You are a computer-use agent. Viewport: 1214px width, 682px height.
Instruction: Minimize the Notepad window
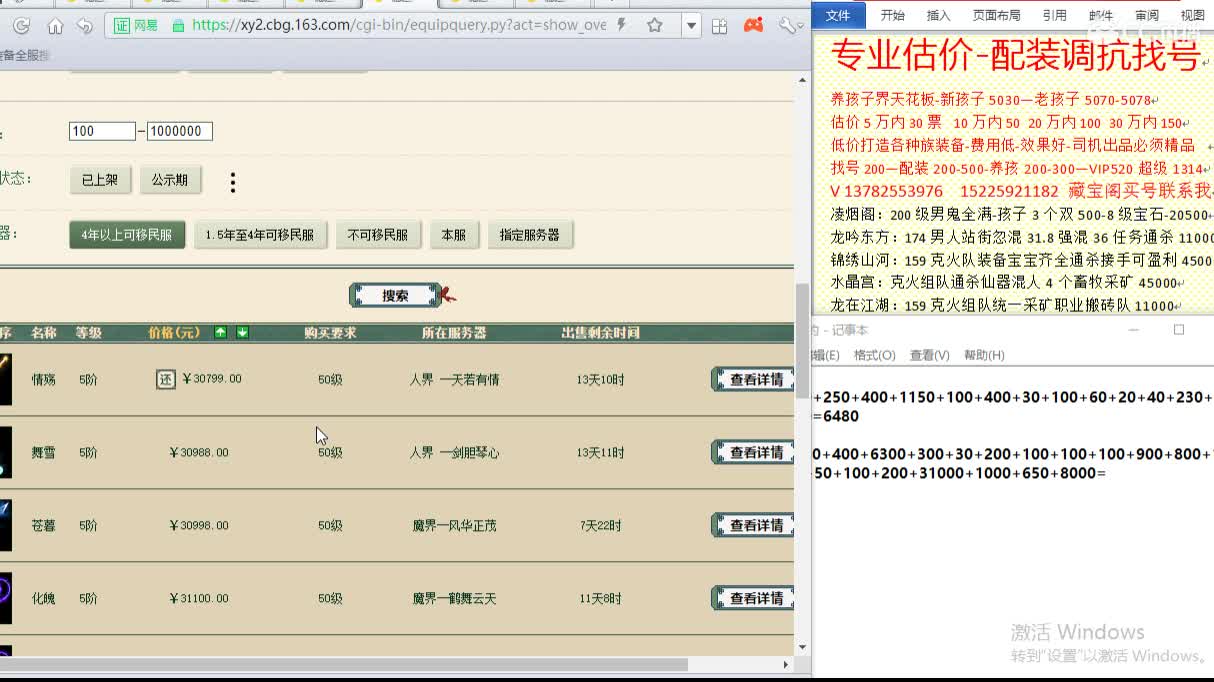coord(1135,329)
